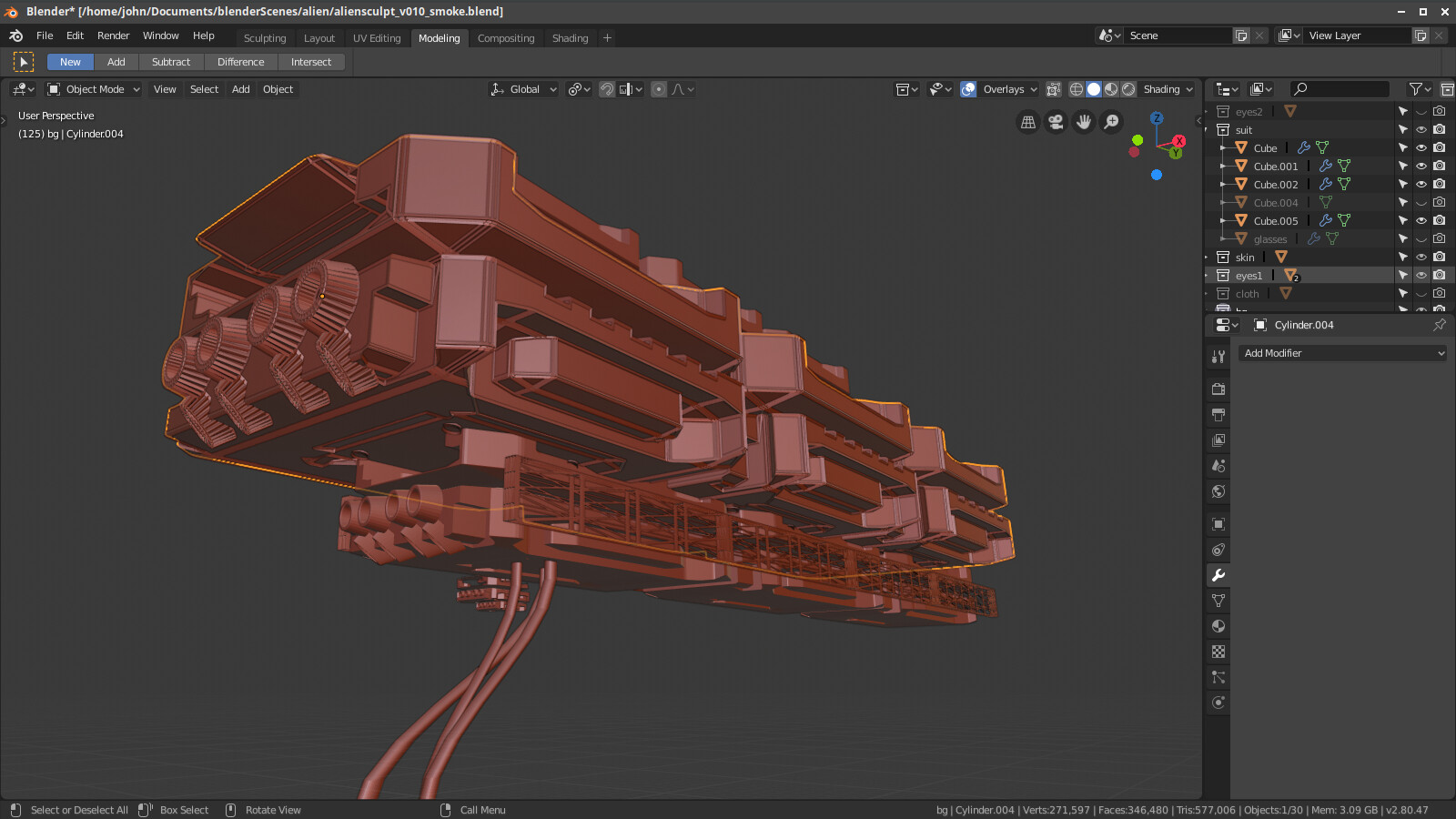Switch to the Sculpting workspace tab
Image resolution: width=1456 pixels, height=819 pixels.
265,38
